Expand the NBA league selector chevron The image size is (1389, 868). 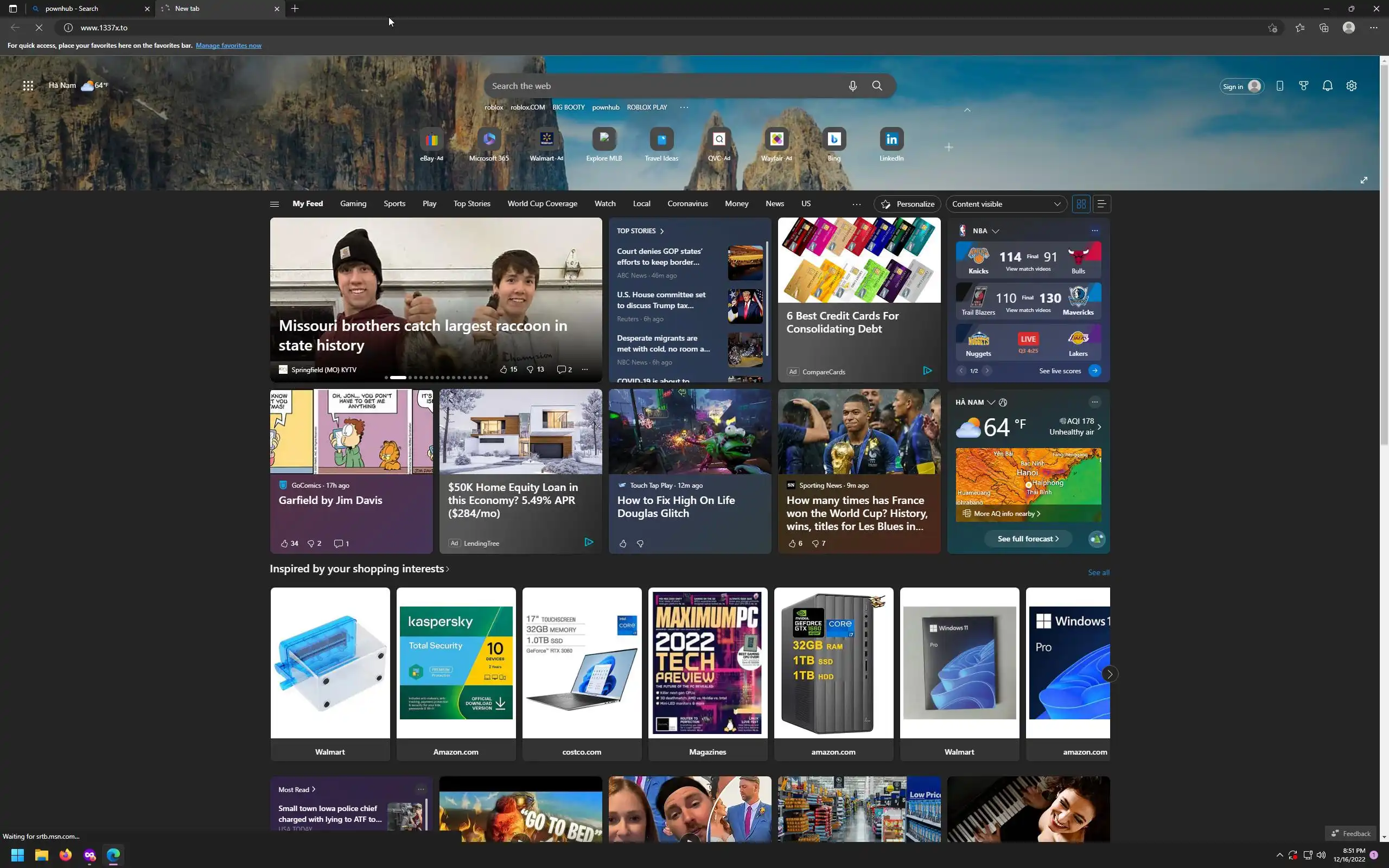point(995,231)
